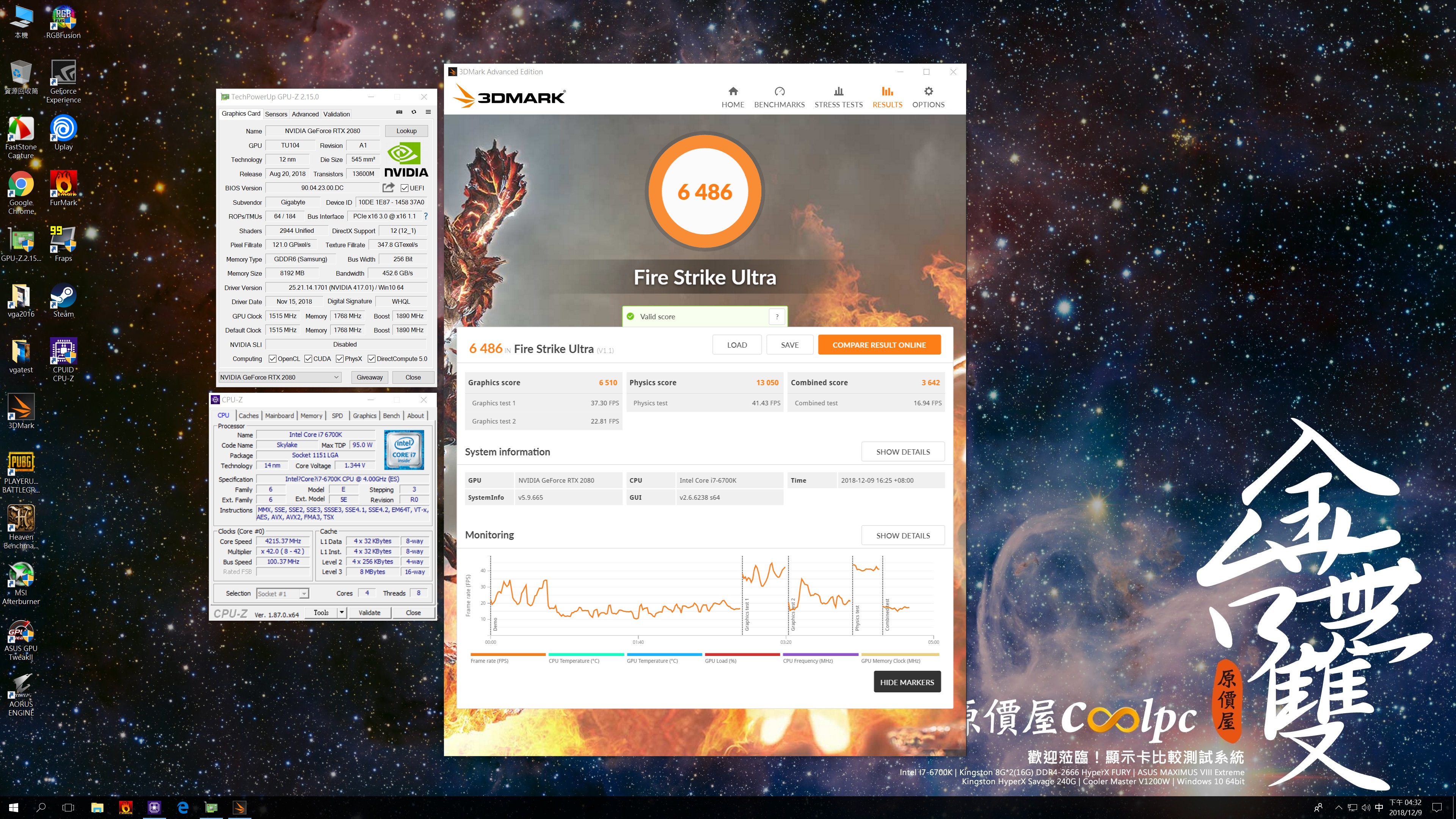Go to BENCHMARKS in 3DMark navigation

pyautogui.click(x=779, y=97)
